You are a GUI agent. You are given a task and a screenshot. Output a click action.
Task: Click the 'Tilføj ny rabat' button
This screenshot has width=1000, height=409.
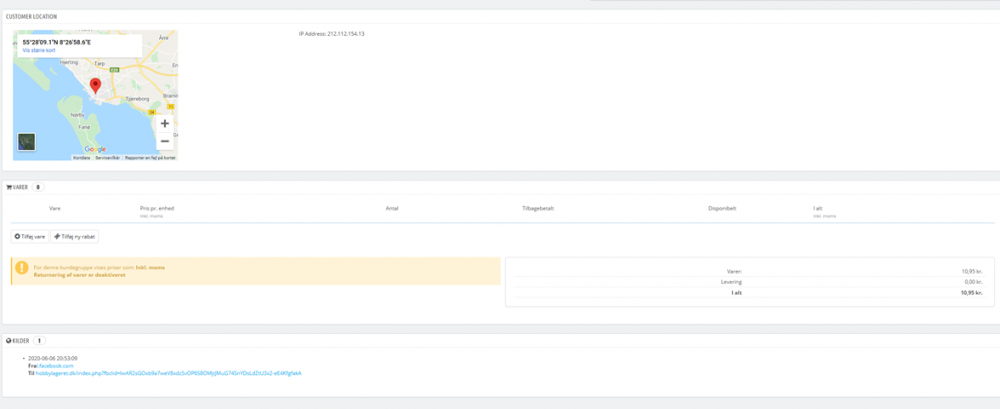[75, 236]
